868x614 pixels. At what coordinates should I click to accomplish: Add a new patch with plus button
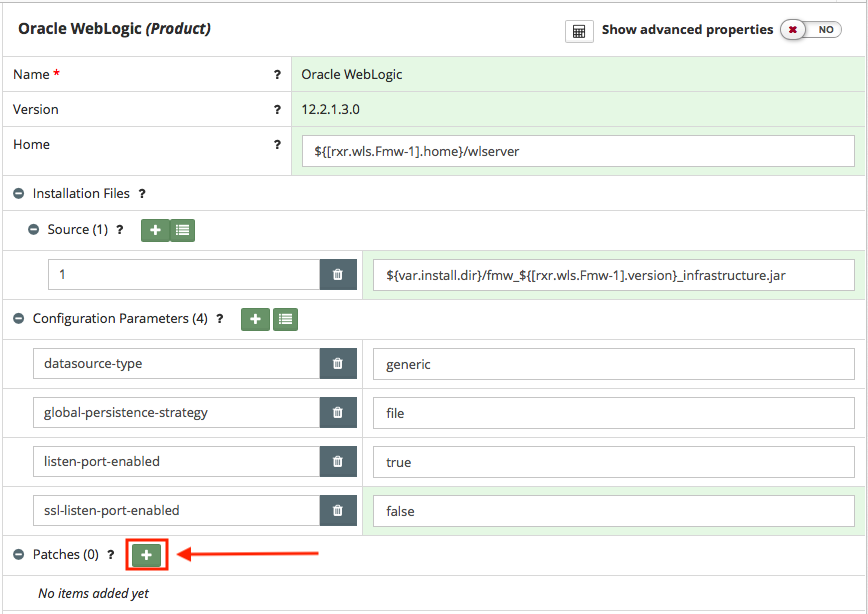146,554
